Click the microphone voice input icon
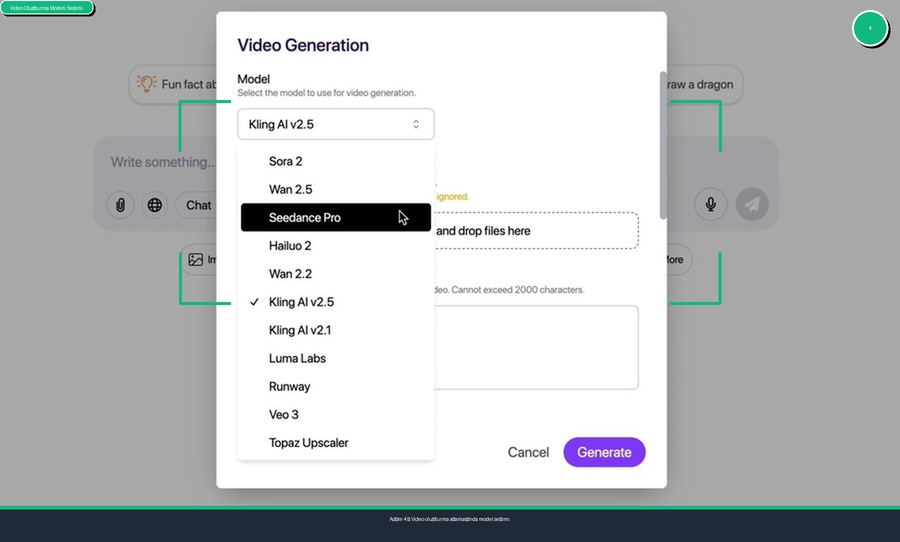900x542 pixels. [x=711, y=204]
